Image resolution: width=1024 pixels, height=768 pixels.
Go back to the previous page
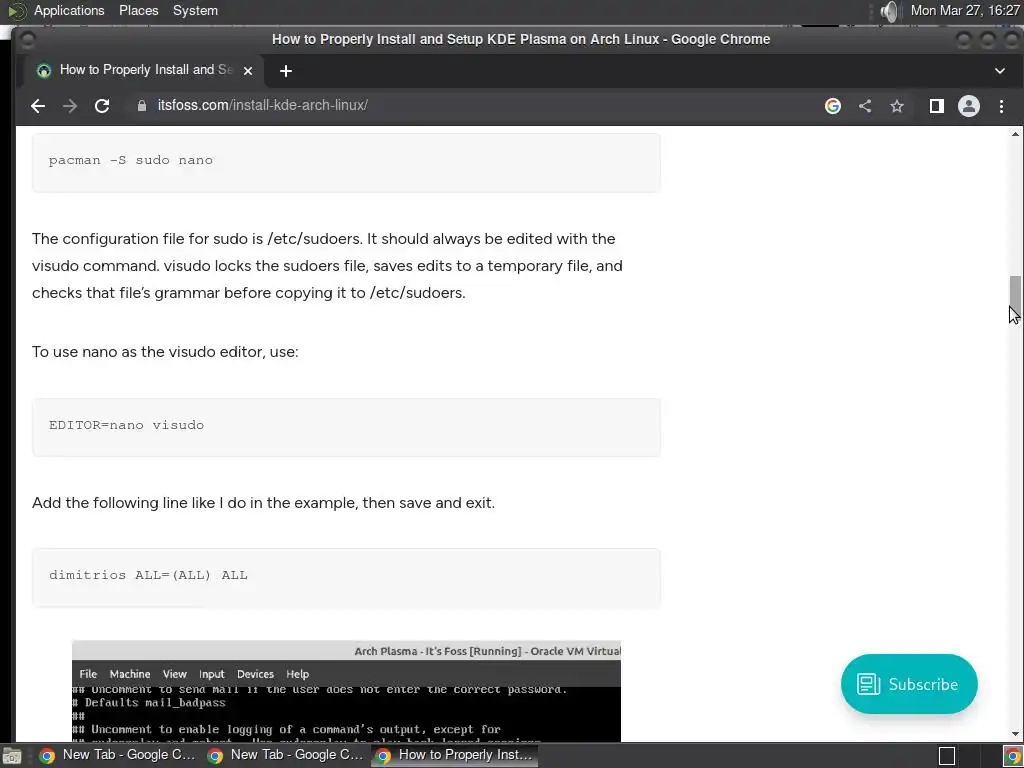[x=38, y=106]
